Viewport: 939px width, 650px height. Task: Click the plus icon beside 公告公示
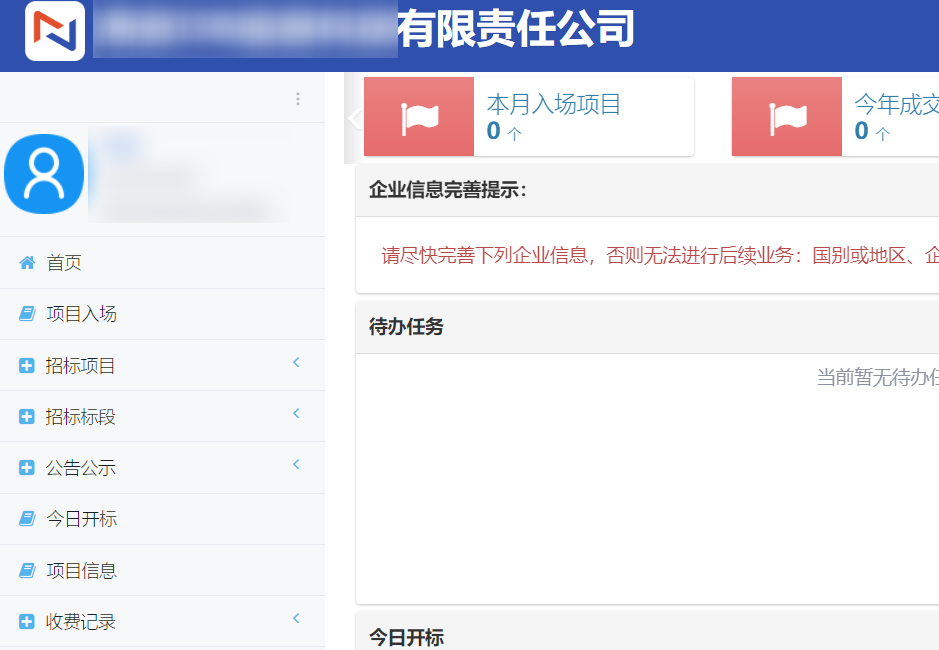click(27, 468)
